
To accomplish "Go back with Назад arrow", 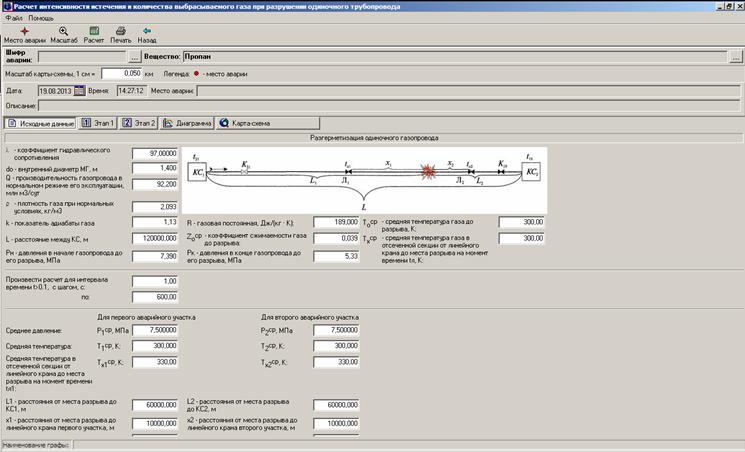I will (x=147, y=32).
